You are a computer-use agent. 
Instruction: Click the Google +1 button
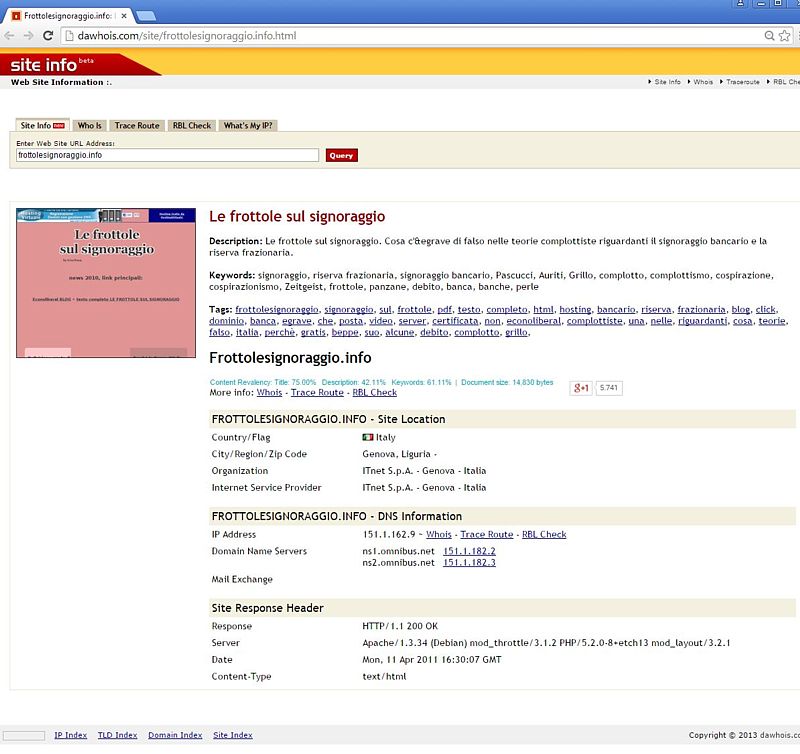(580, 388)
